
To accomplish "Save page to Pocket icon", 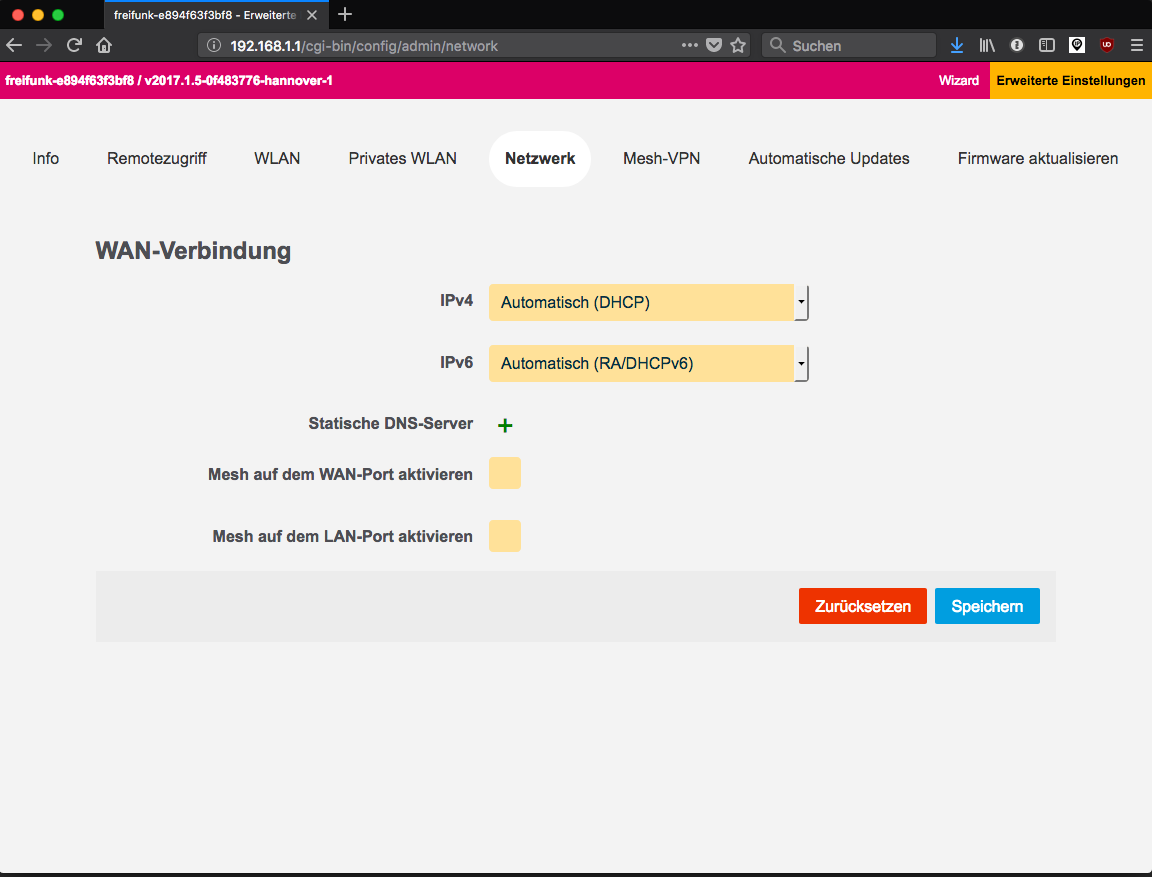I will click(x=714, y=45).
